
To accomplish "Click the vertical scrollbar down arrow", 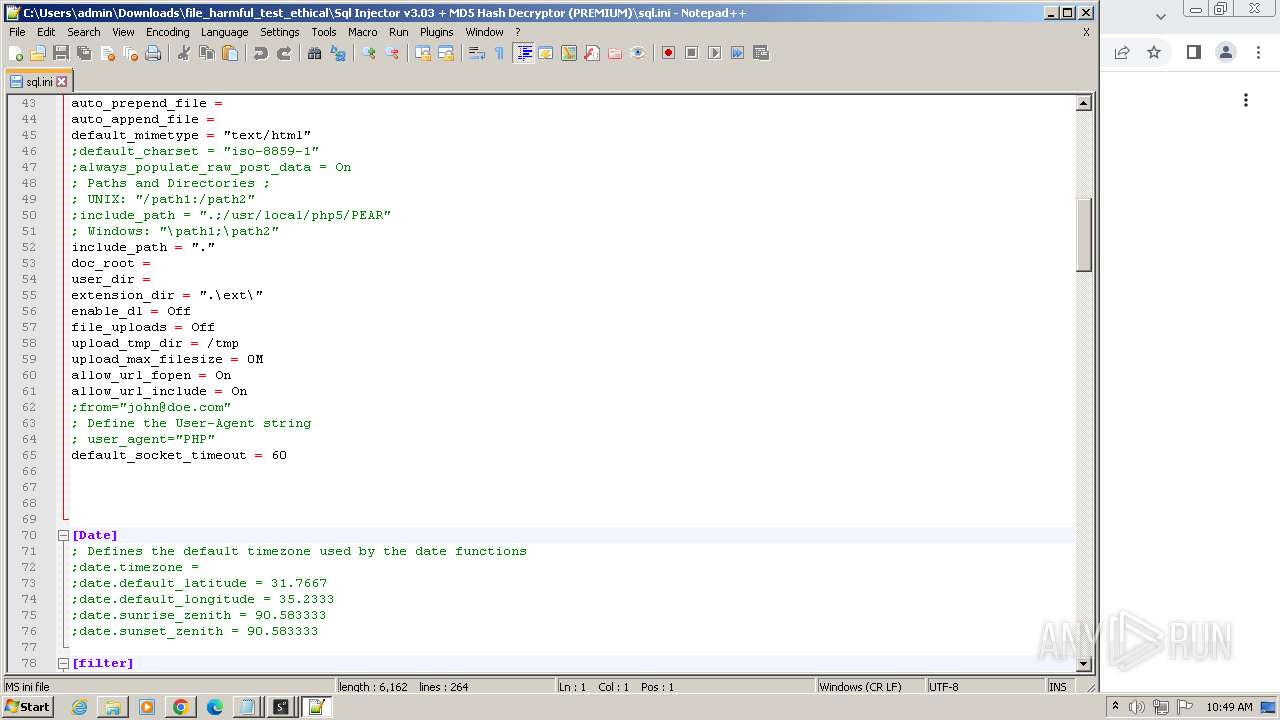I will click(x=1083, y=664).
